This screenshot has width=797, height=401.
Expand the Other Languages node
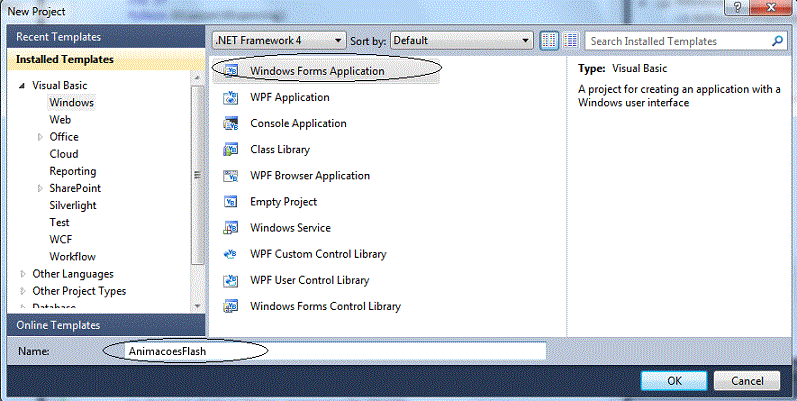click(22, 274)
